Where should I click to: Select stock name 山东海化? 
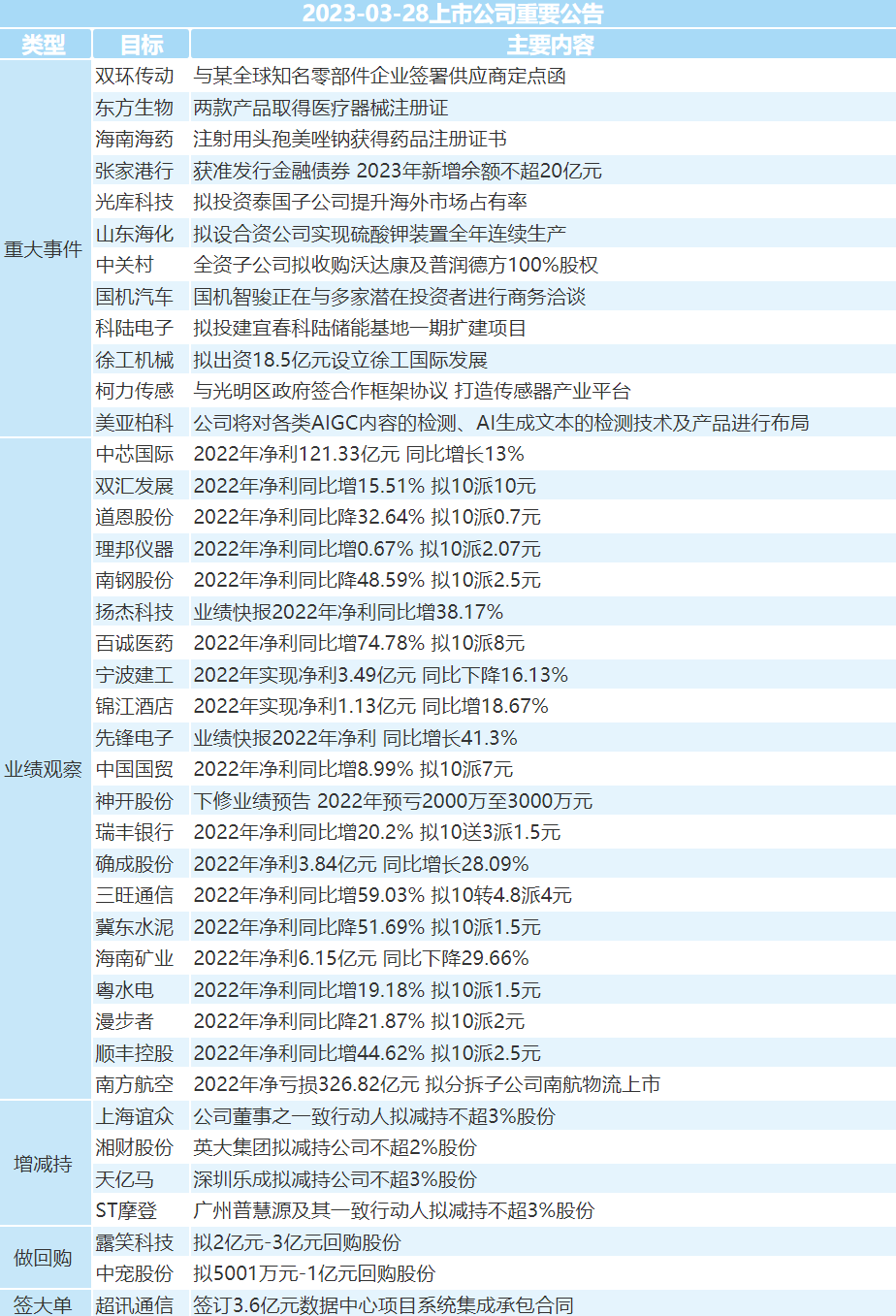(135, 234)
